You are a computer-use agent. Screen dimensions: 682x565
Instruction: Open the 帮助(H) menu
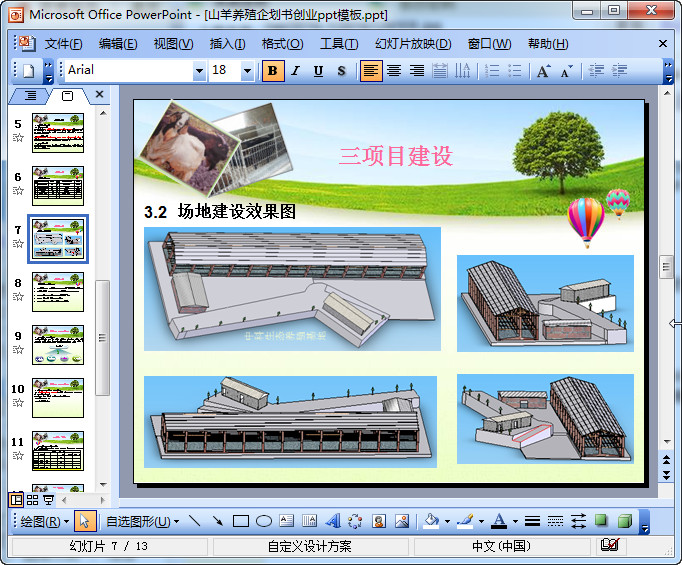pos(548,44)
